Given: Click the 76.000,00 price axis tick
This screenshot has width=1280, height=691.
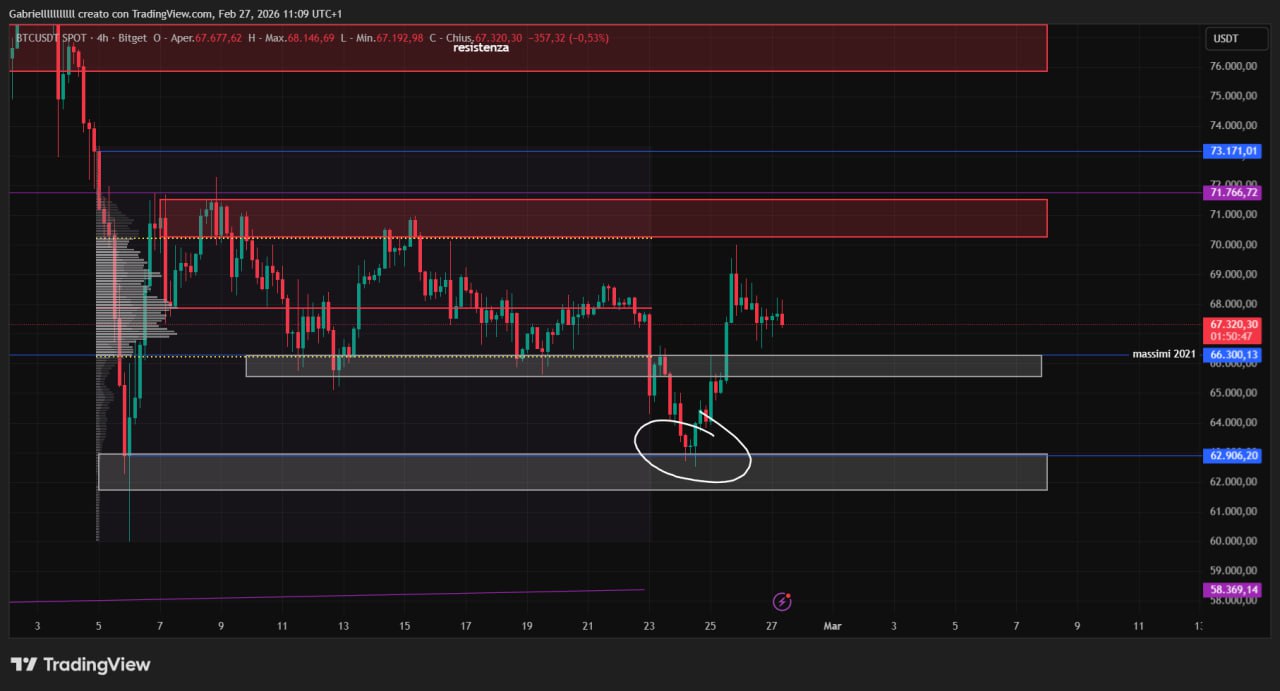Looking at the screenshot, I should click(1233, 66).
